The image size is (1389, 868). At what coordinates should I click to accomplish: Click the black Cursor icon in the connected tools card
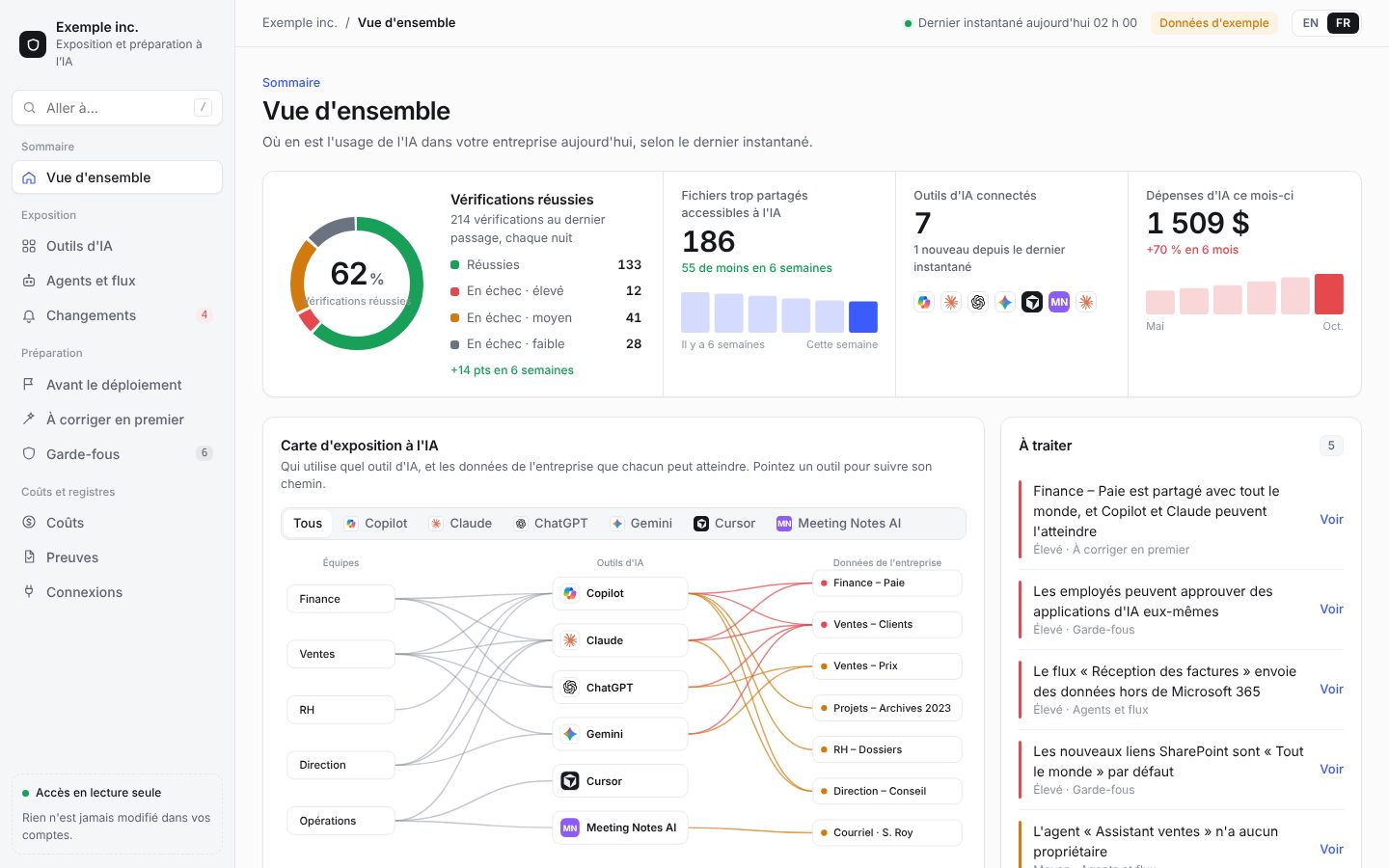(x=1032, y=302)
